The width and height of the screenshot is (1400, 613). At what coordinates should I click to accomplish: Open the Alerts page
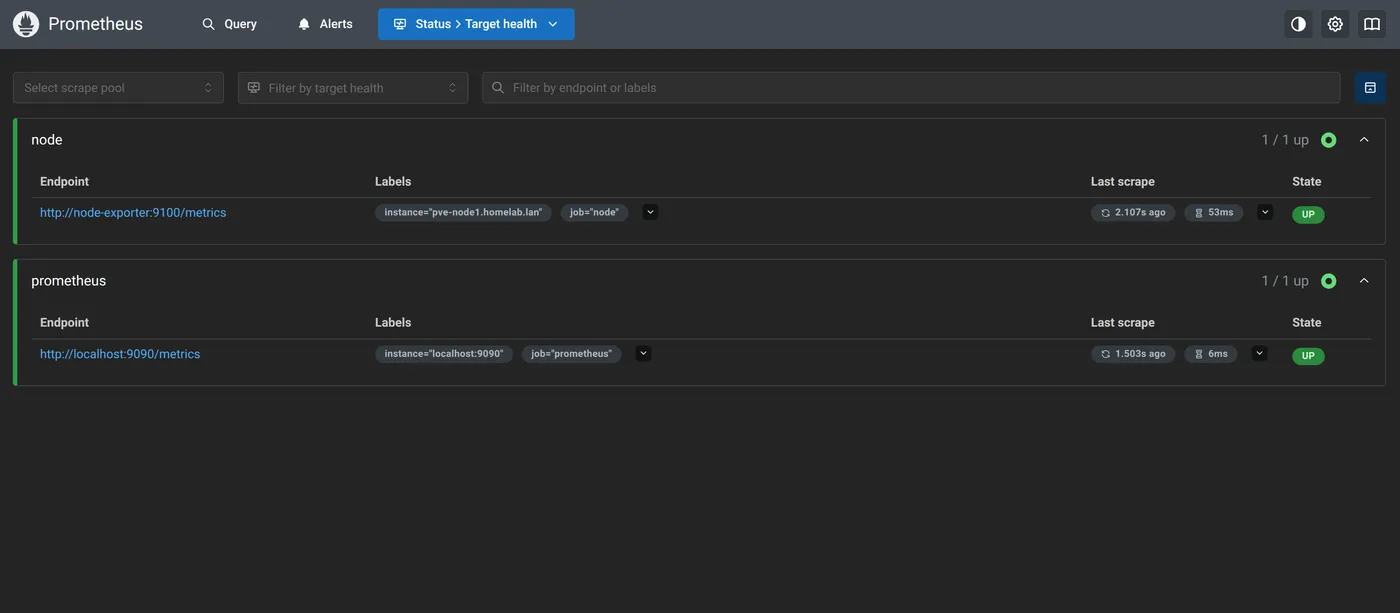(x=325, y=24)
